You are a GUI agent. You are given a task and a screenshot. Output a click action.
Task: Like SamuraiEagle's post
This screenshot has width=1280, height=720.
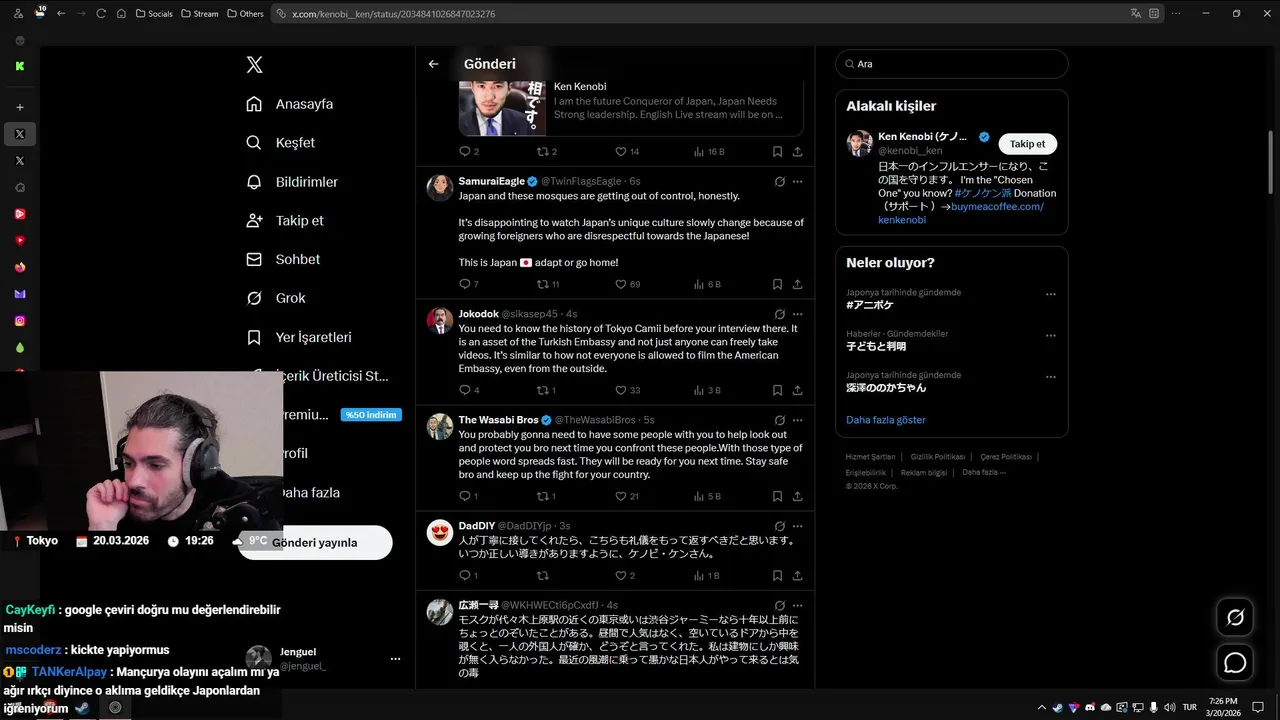627,285
